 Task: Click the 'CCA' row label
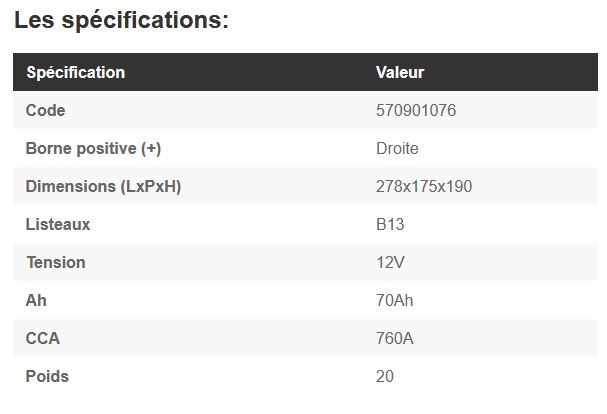pos(43,338)
